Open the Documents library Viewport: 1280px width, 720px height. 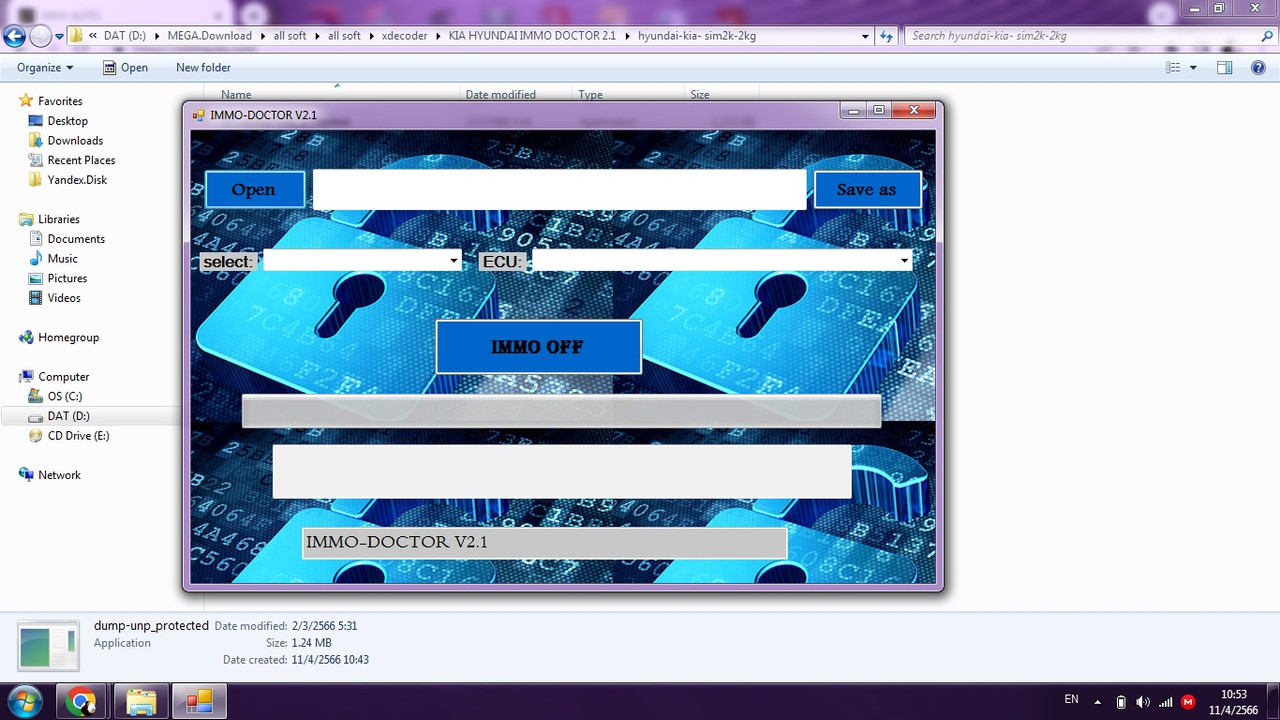pyautogui.click(x=76, y=239)
